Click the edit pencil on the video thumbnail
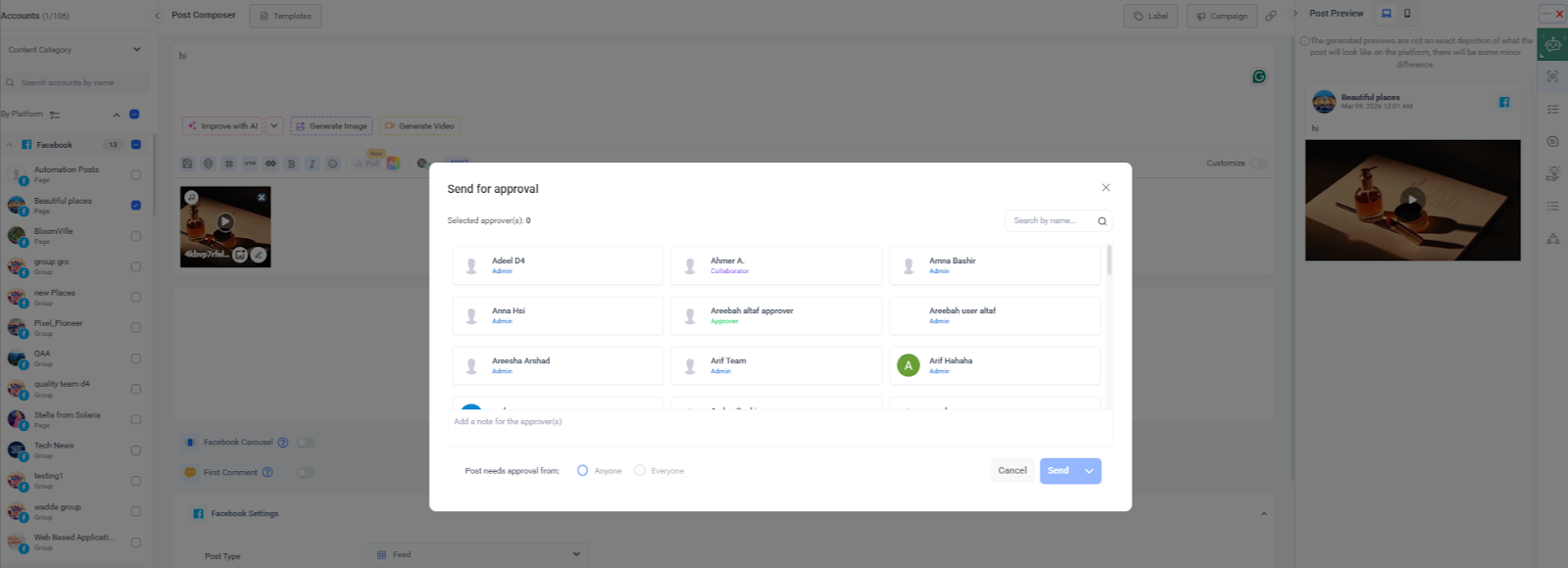Screen dimensions: 1568x568 point(259,255)
